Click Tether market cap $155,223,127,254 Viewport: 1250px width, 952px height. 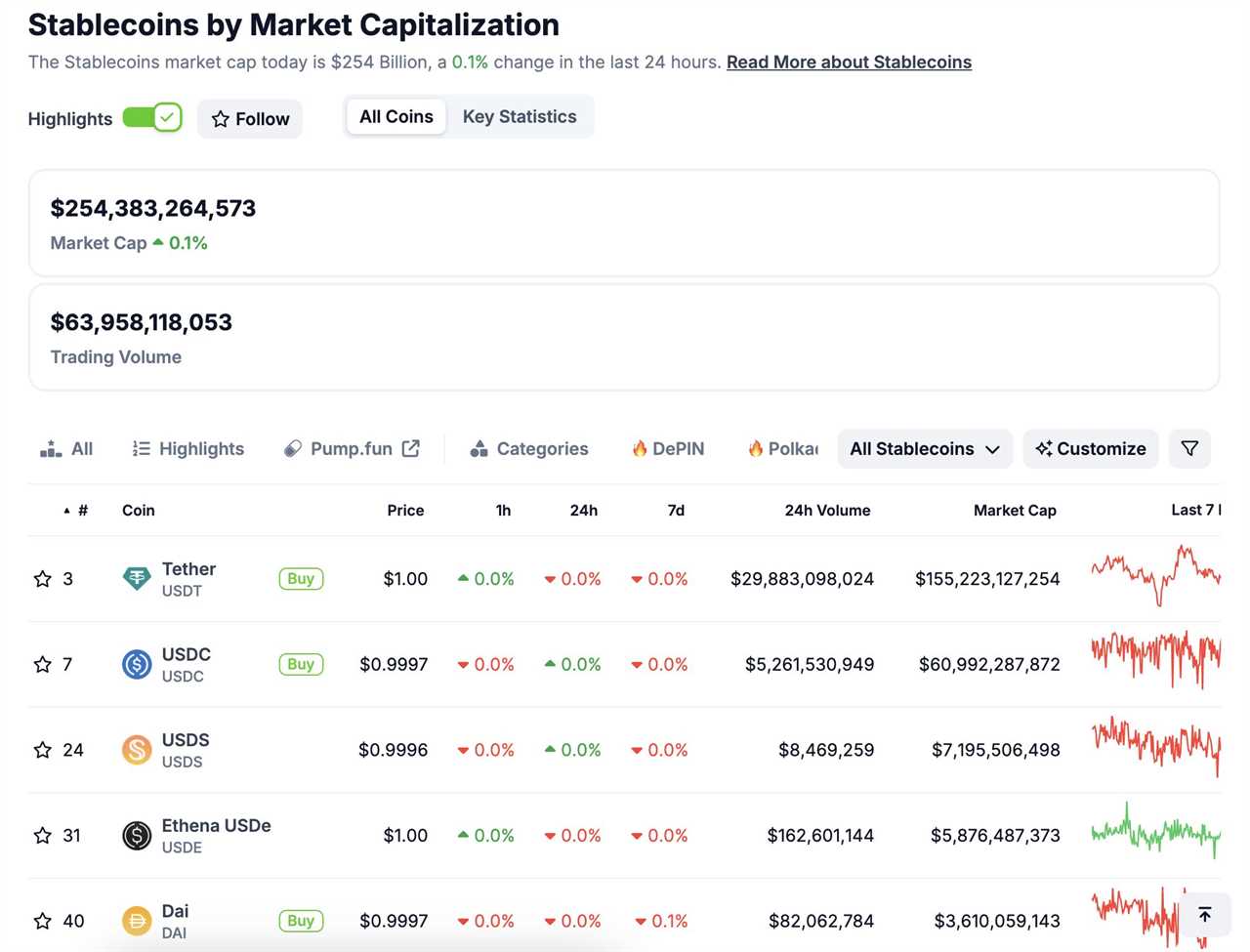click(x=987, y=579)
